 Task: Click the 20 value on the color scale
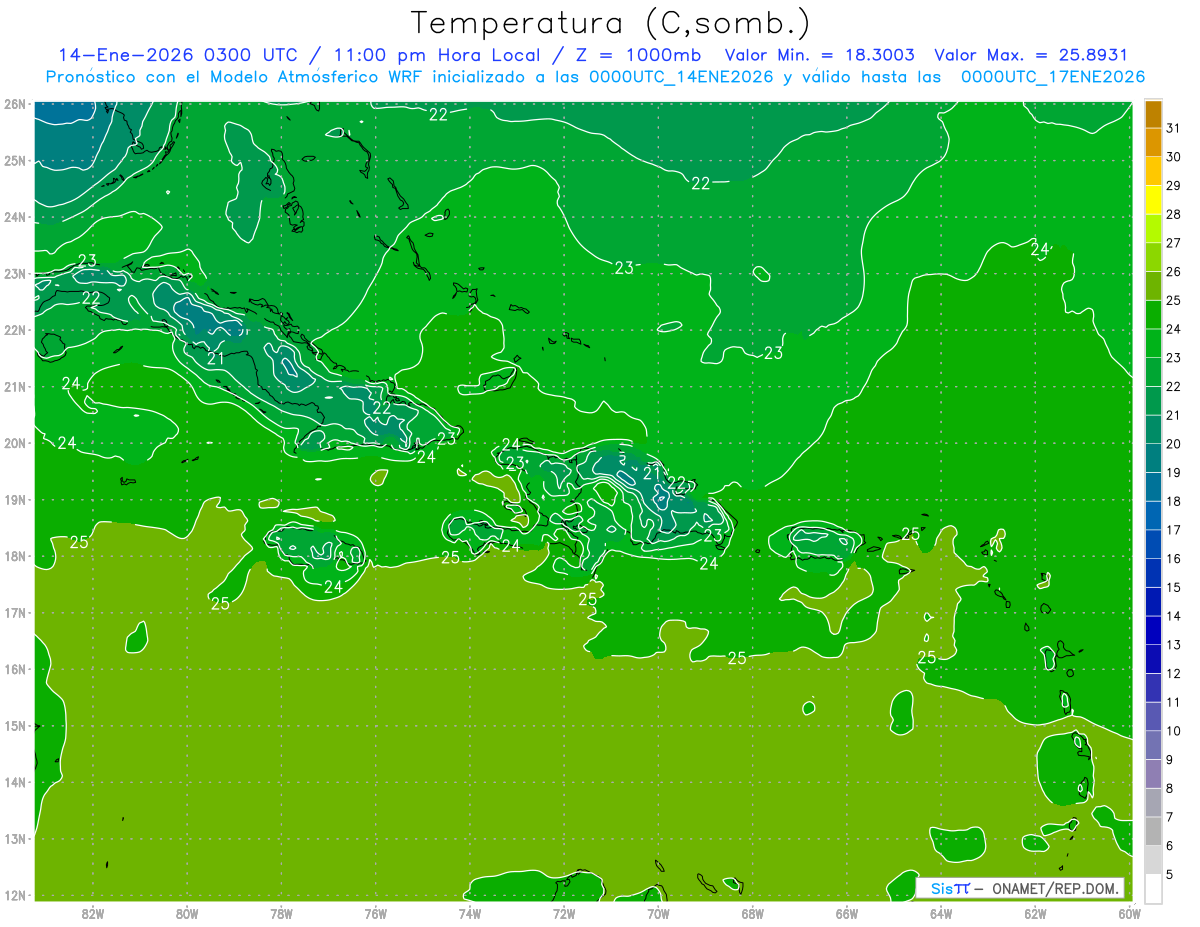coord(1173,444)
